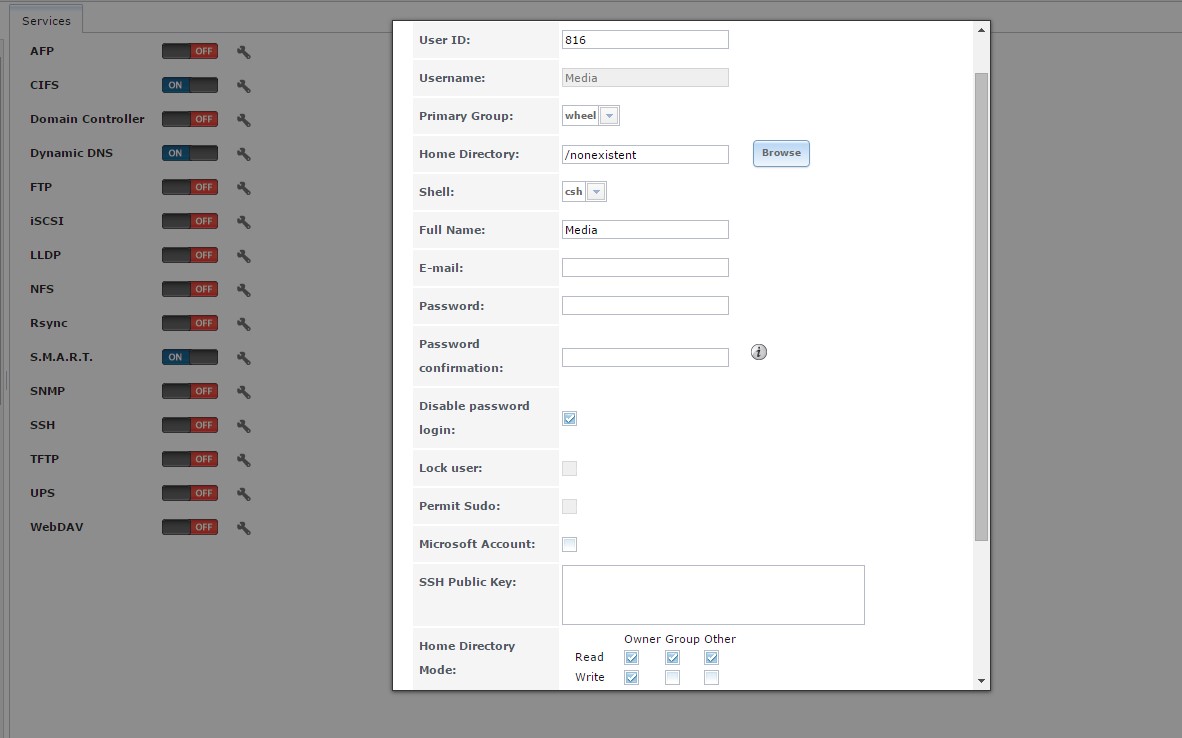
Task: Open iSCSI service settings wrench
Action: click(x=243, y=222)
